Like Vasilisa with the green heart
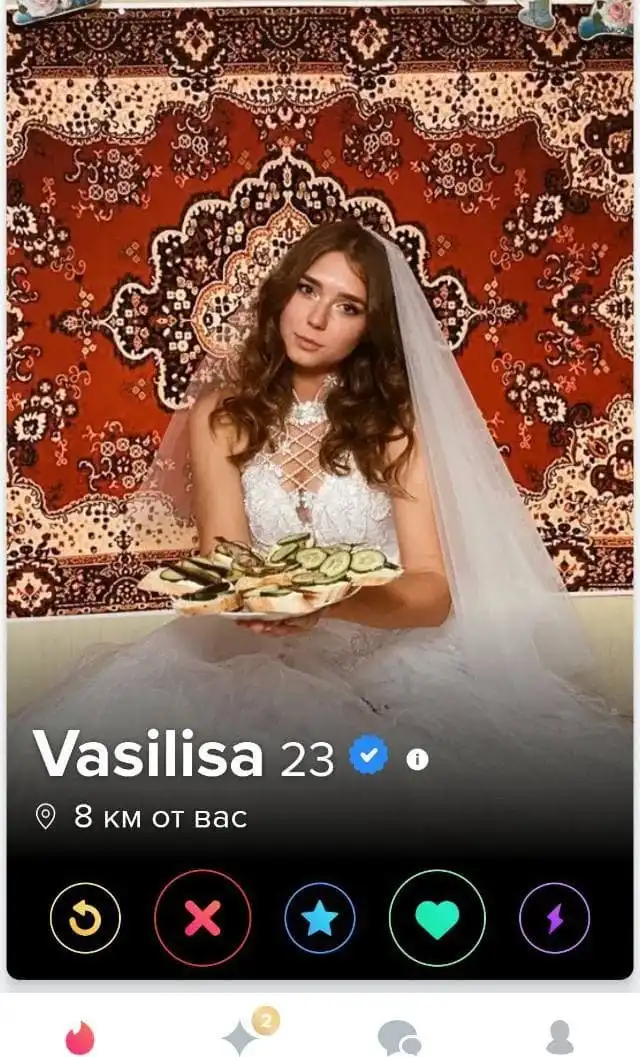The image size is (640, 1057). click(x=437, y=918)
